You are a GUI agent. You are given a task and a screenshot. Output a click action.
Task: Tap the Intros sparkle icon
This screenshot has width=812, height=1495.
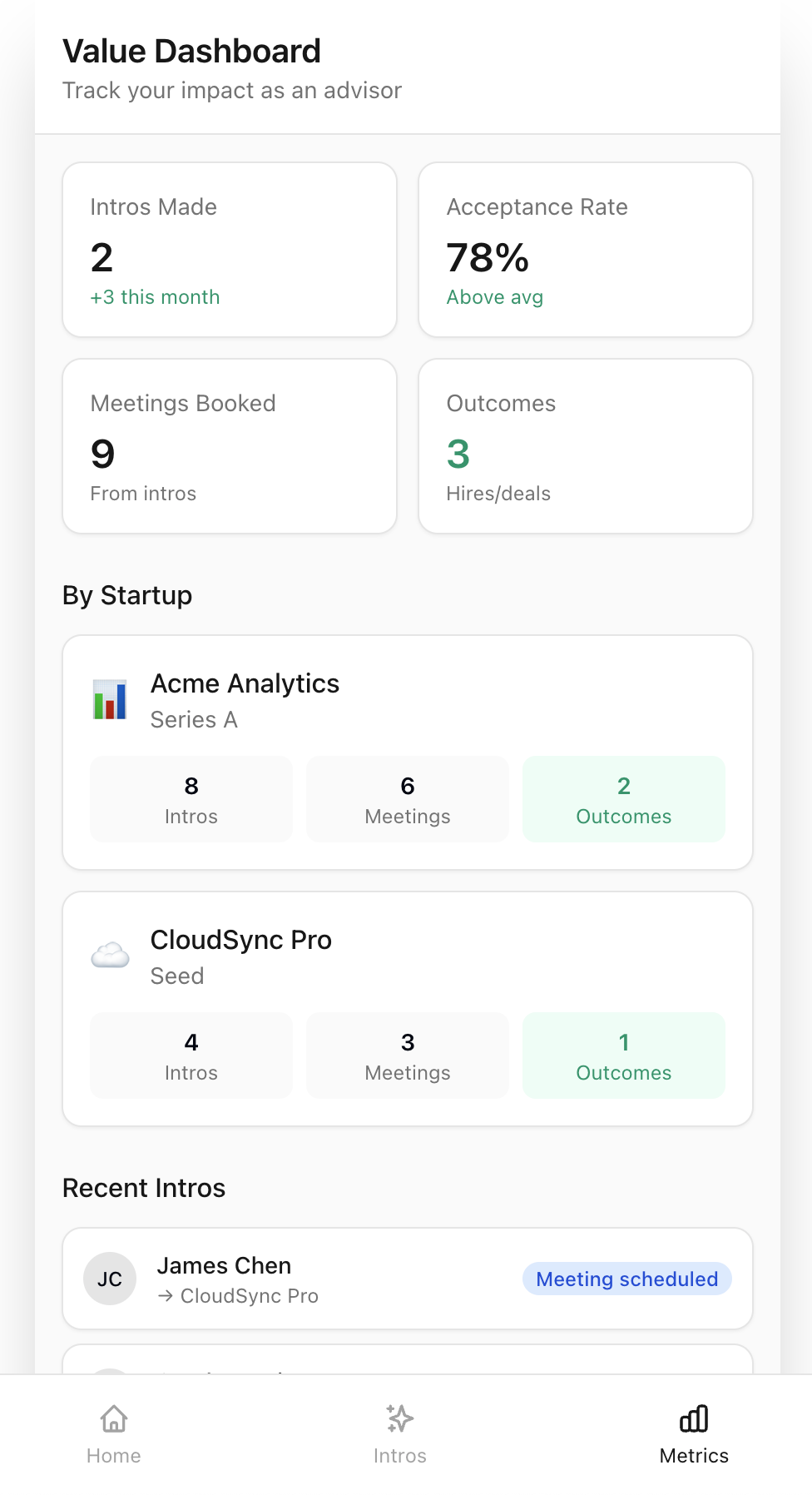tap(399, 1418)
